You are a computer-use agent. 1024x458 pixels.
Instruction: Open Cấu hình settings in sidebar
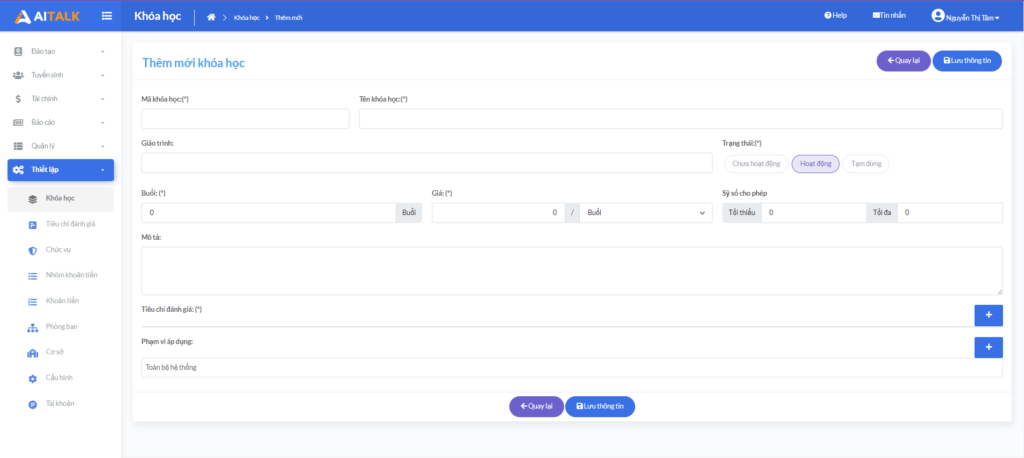(59, 378)
